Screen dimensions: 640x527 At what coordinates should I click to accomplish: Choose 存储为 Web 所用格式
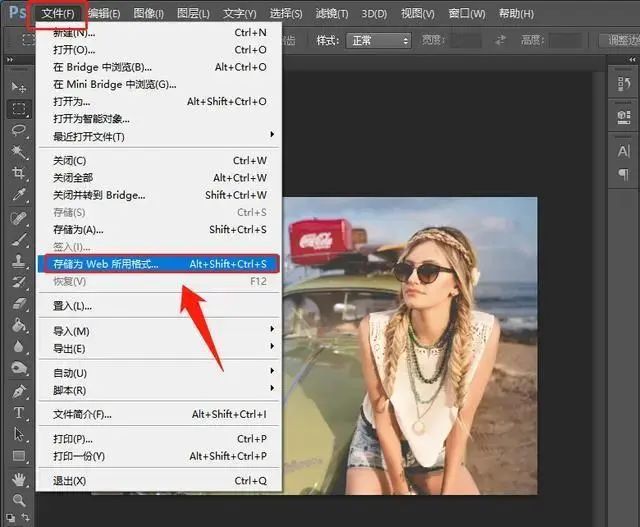click(x=158, y=264)
